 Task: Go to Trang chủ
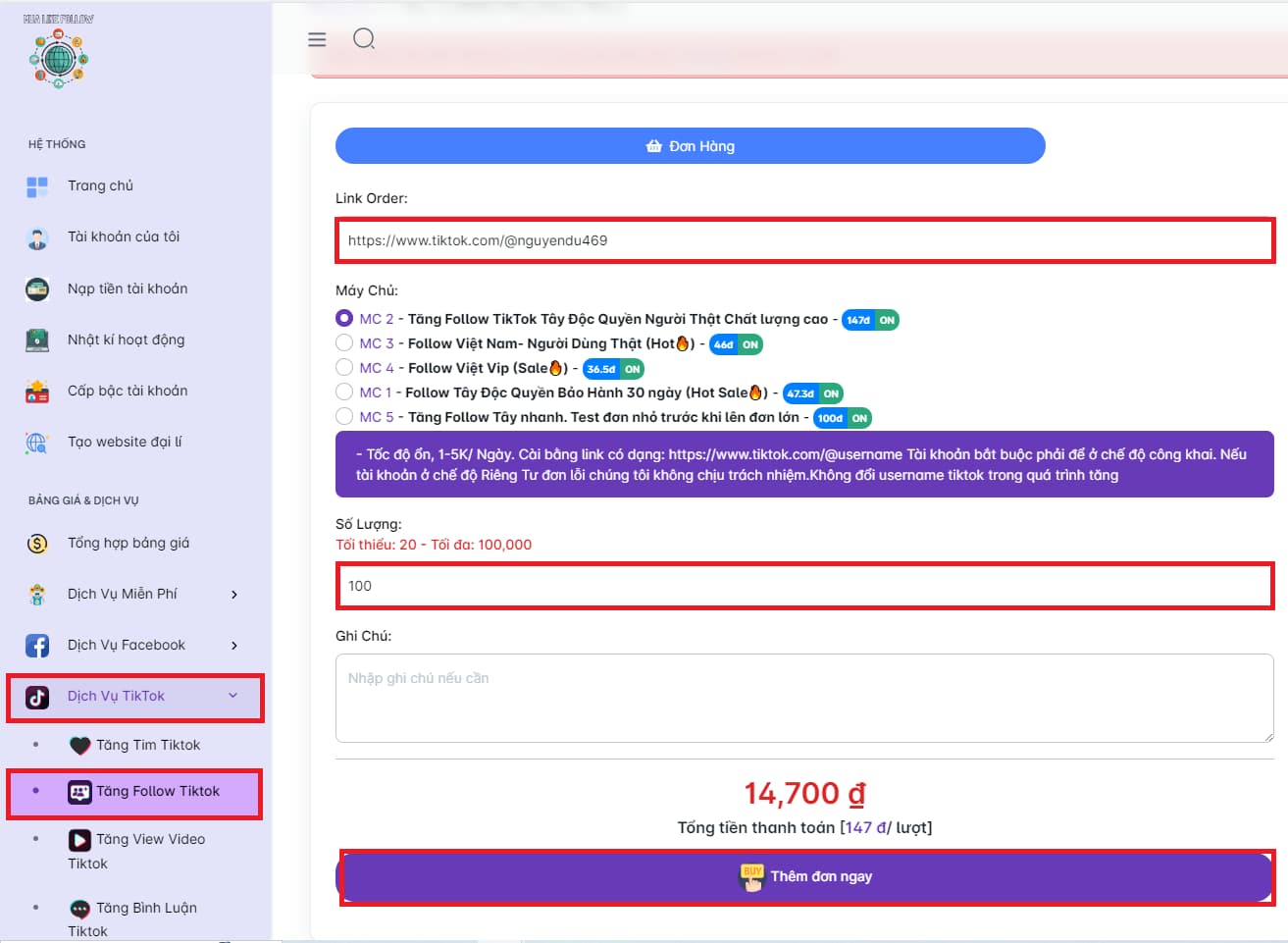100,185
